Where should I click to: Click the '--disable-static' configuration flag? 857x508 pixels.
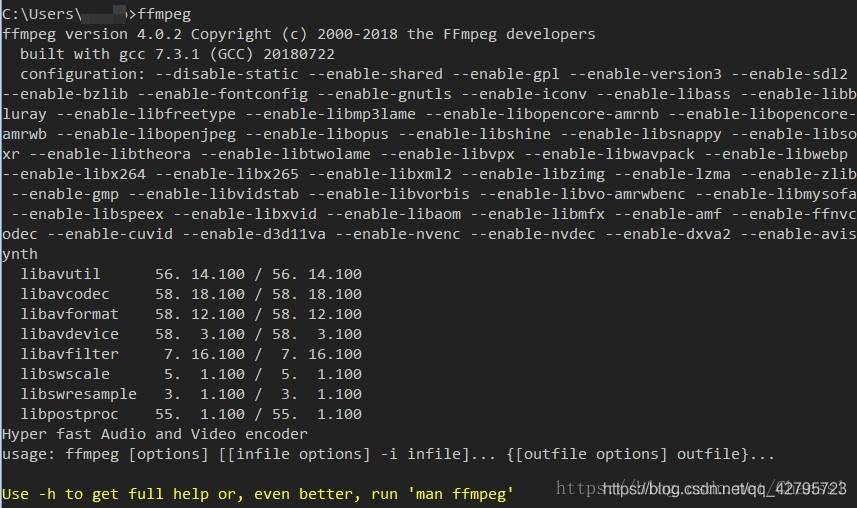tap(227, 74)
